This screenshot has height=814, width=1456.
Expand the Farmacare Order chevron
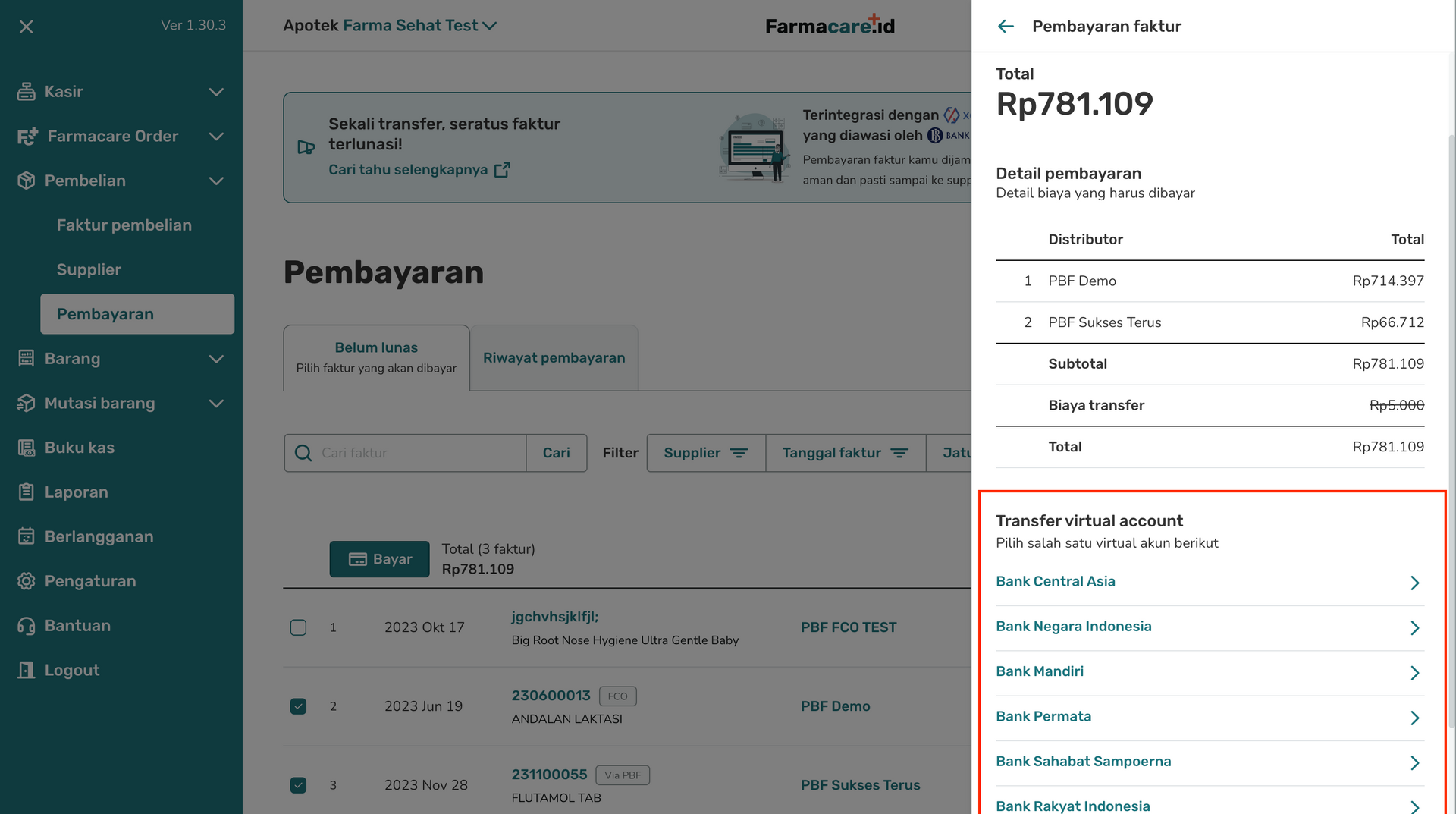point(216,137)
